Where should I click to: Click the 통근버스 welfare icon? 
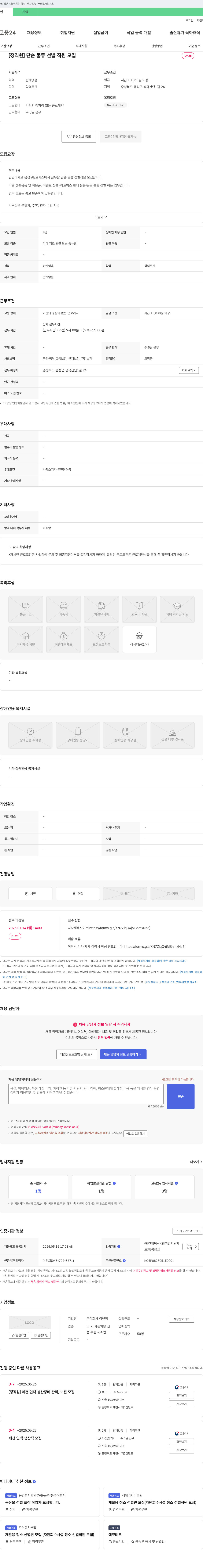click(26, 609)
